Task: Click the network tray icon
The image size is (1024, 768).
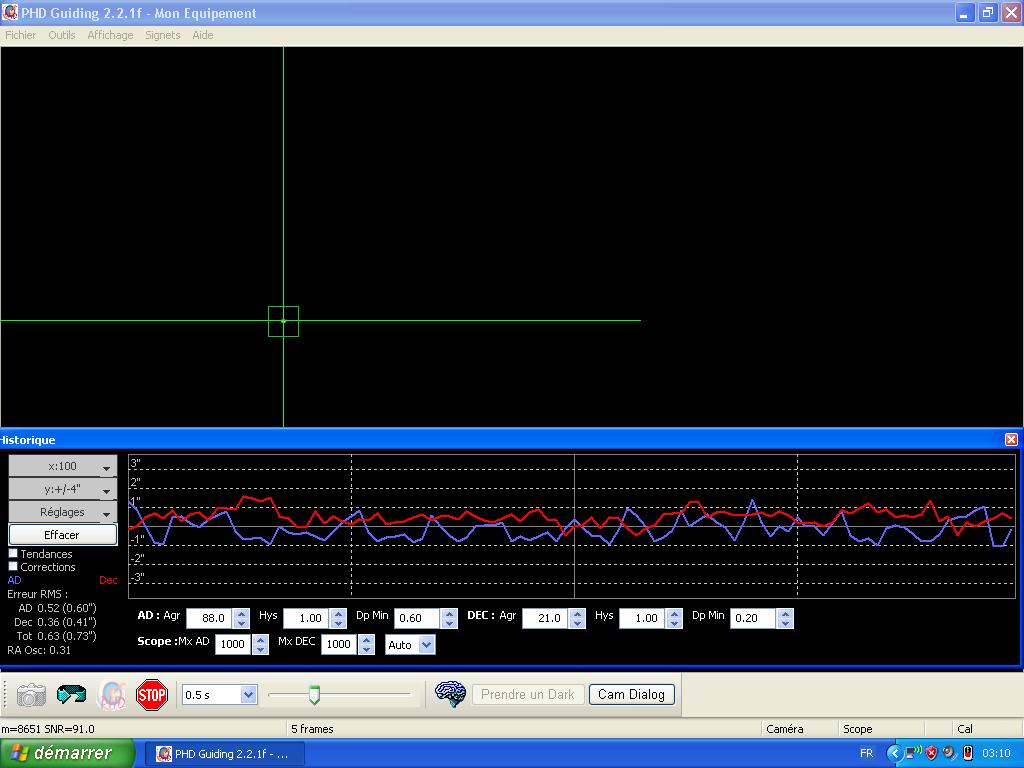Action: (913, 753)
